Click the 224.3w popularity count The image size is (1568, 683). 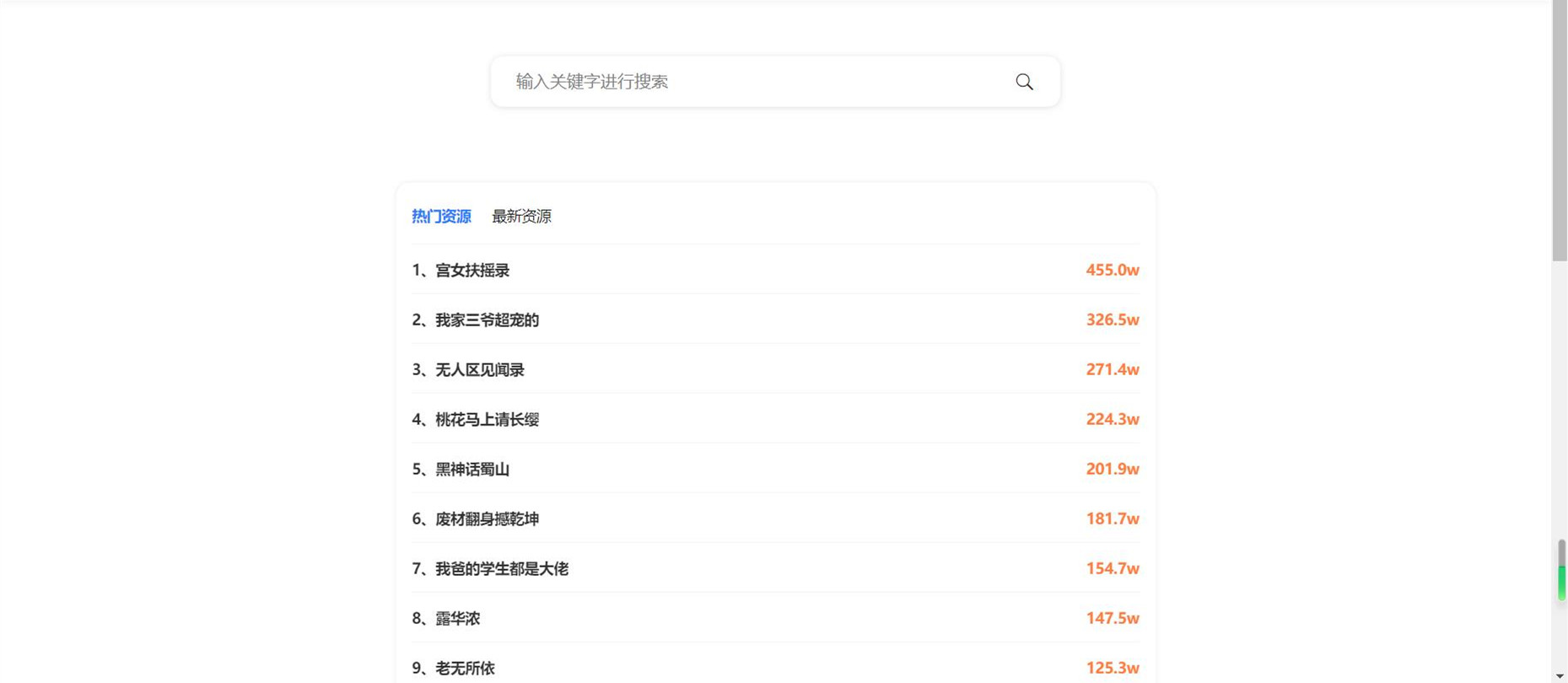(1113, 419)
